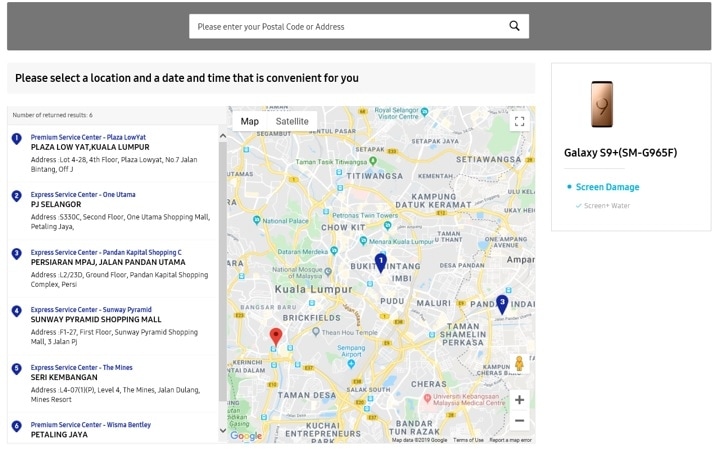Open Express Service Center - Pandan Kapital

[x=106, y=252]
